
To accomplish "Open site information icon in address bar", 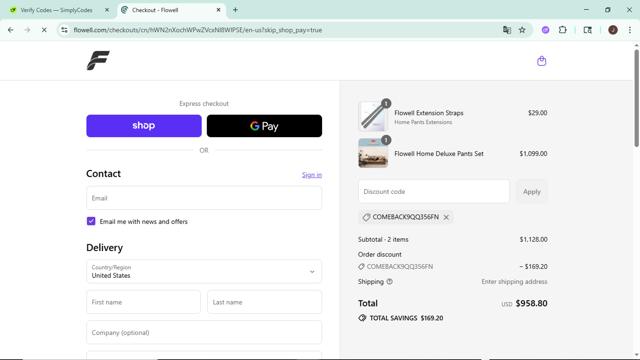I will click(x=64, y=30).
